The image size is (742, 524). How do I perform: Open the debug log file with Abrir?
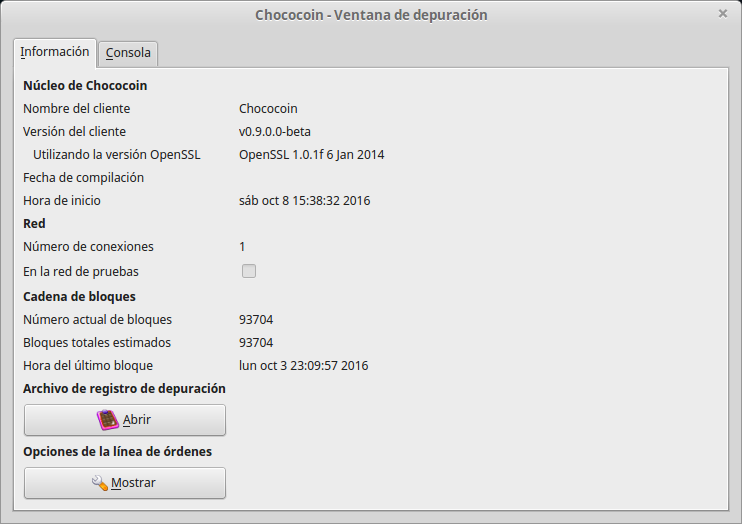(x=125, y=420)
